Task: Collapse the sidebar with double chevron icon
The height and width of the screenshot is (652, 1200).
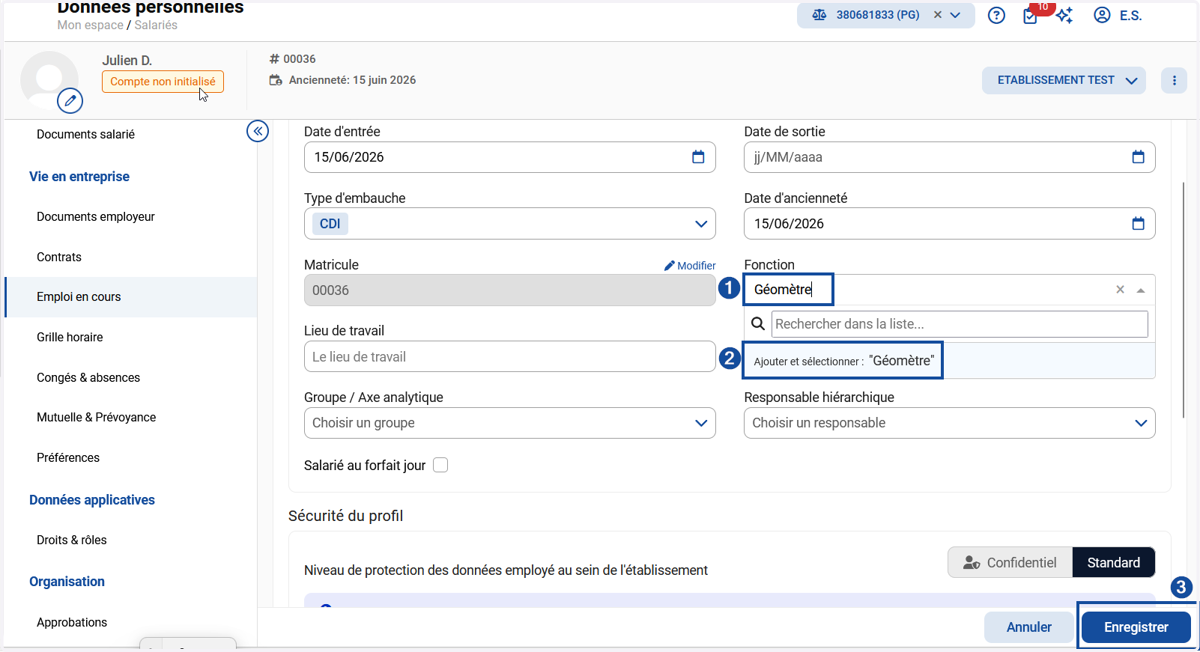Action: pyautogui.click(x=258, y=131)
